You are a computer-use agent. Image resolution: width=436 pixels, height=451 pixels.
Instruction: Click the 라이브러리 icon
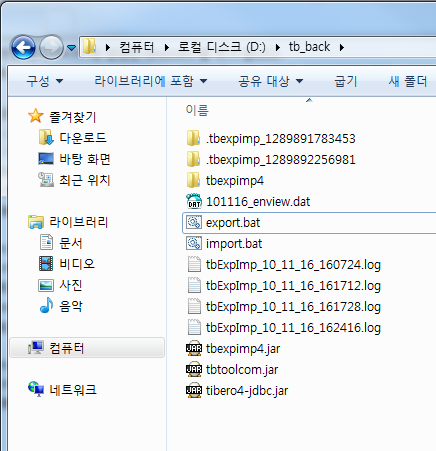(36, 222)
